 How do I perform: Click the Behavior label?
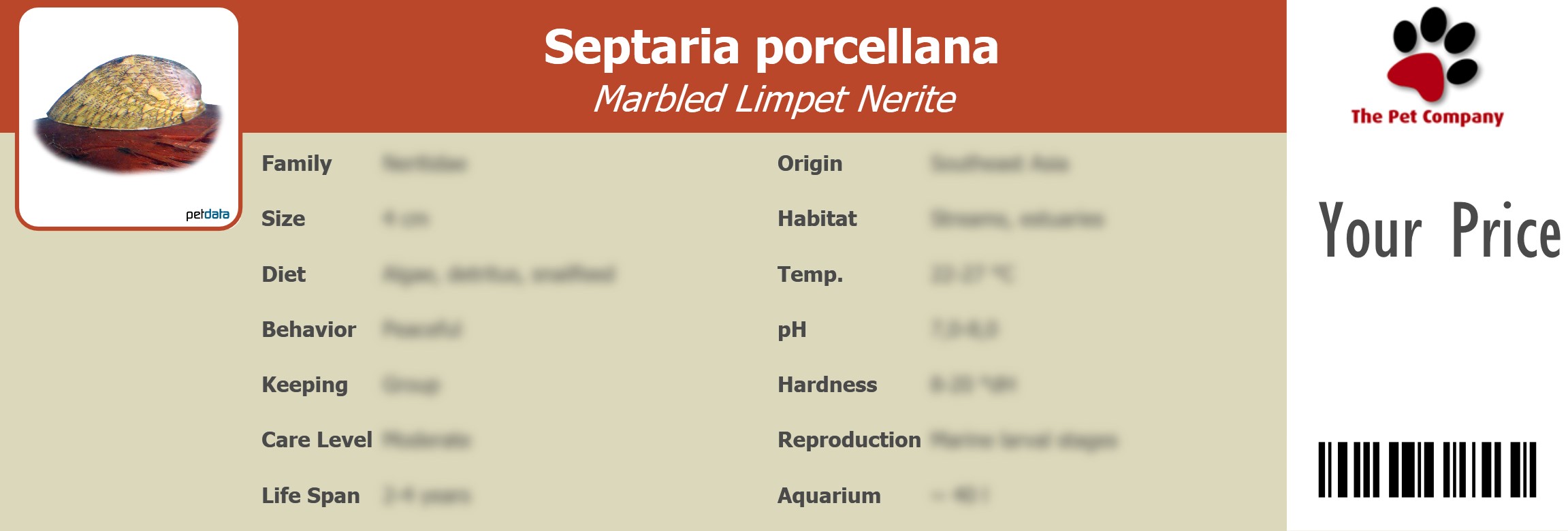308,329
